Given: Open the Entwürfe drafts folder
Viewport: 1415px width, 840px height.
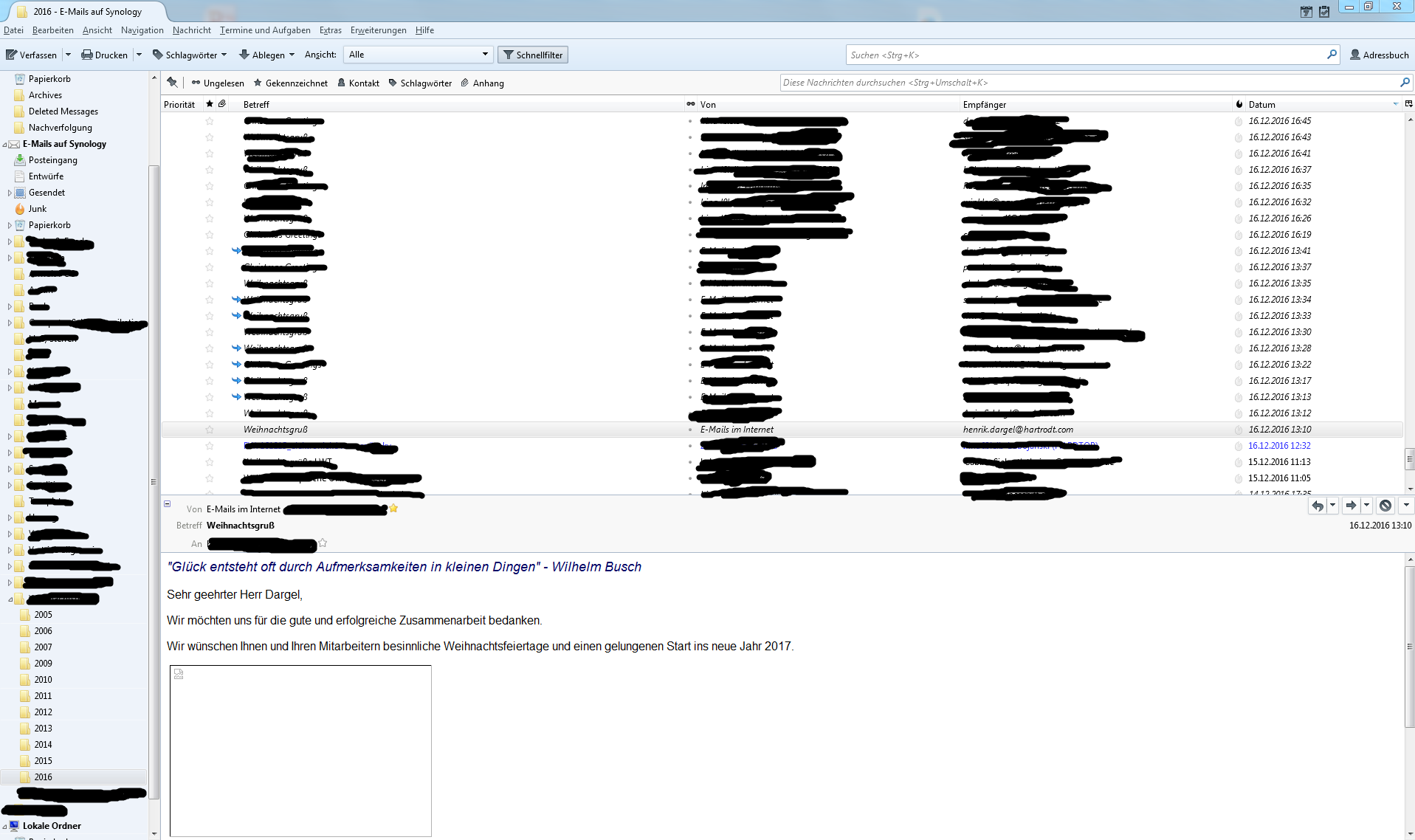Looking at the screenshot, I should tap(46, 176).
